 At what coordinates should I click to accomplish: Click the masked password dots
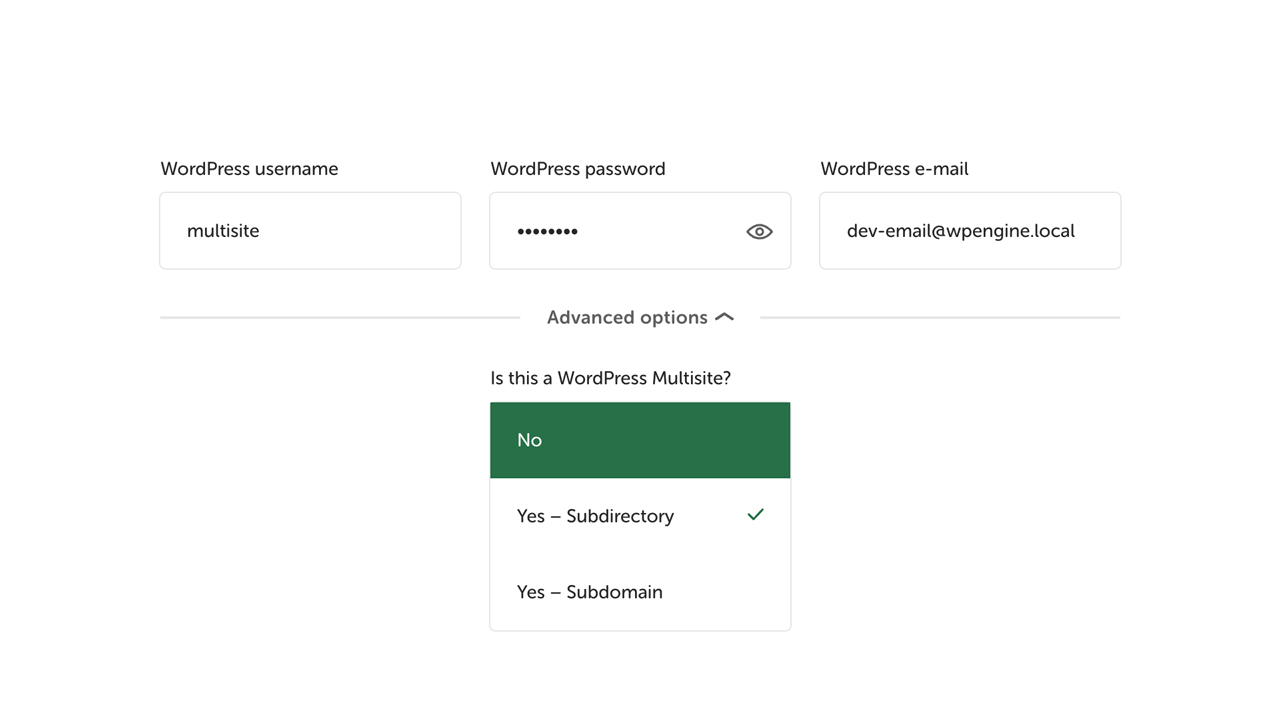click(x=547, y=232)
